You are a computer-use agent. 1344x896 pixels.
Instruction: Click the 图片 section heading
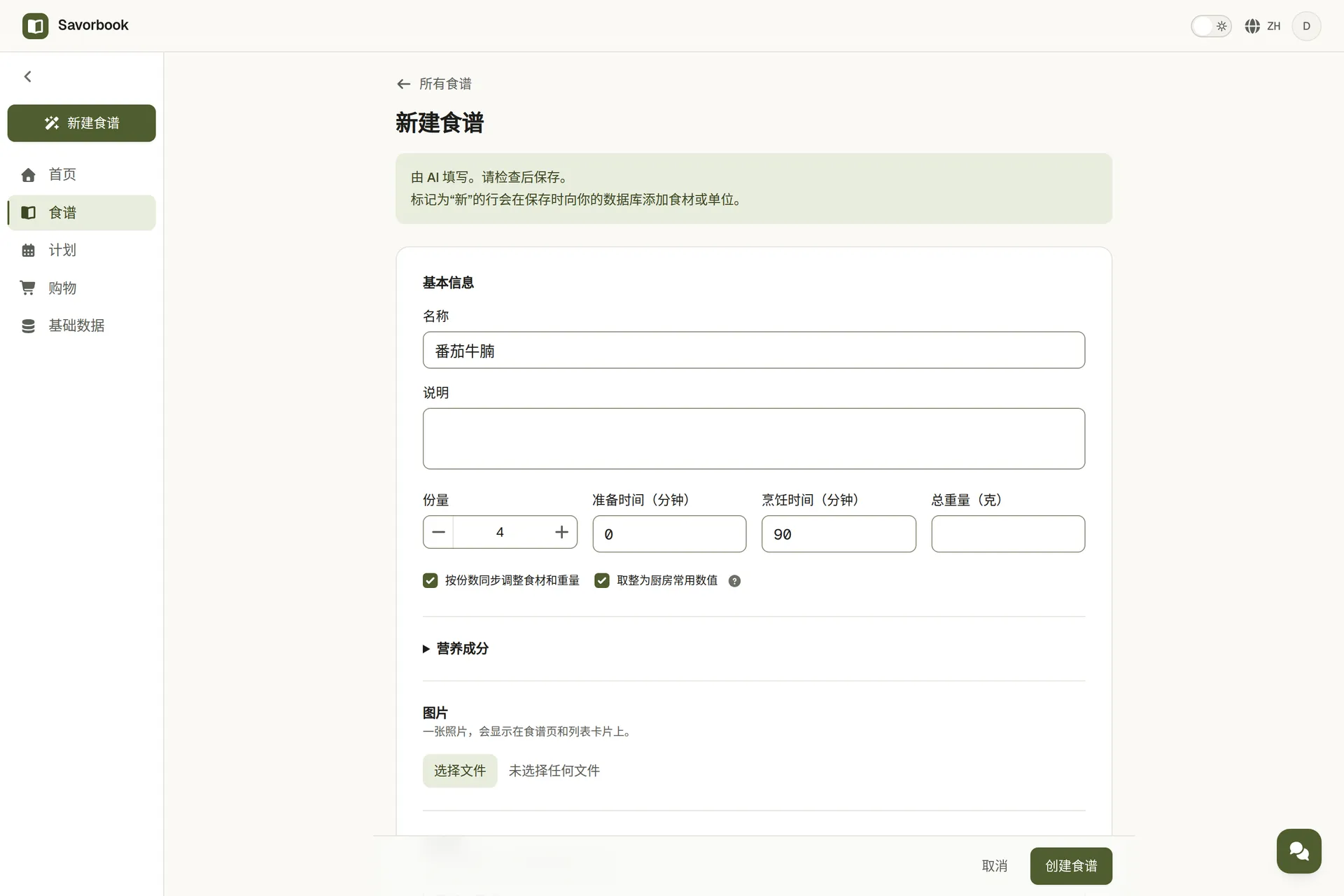tap(435, 713)
